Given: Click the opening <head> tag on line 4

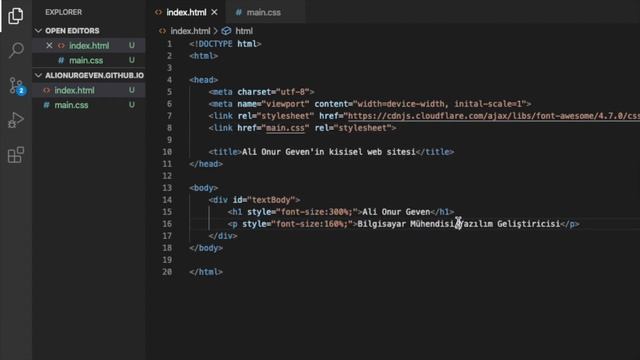Looking at the screenshot, I should click(x=203, y=80).
